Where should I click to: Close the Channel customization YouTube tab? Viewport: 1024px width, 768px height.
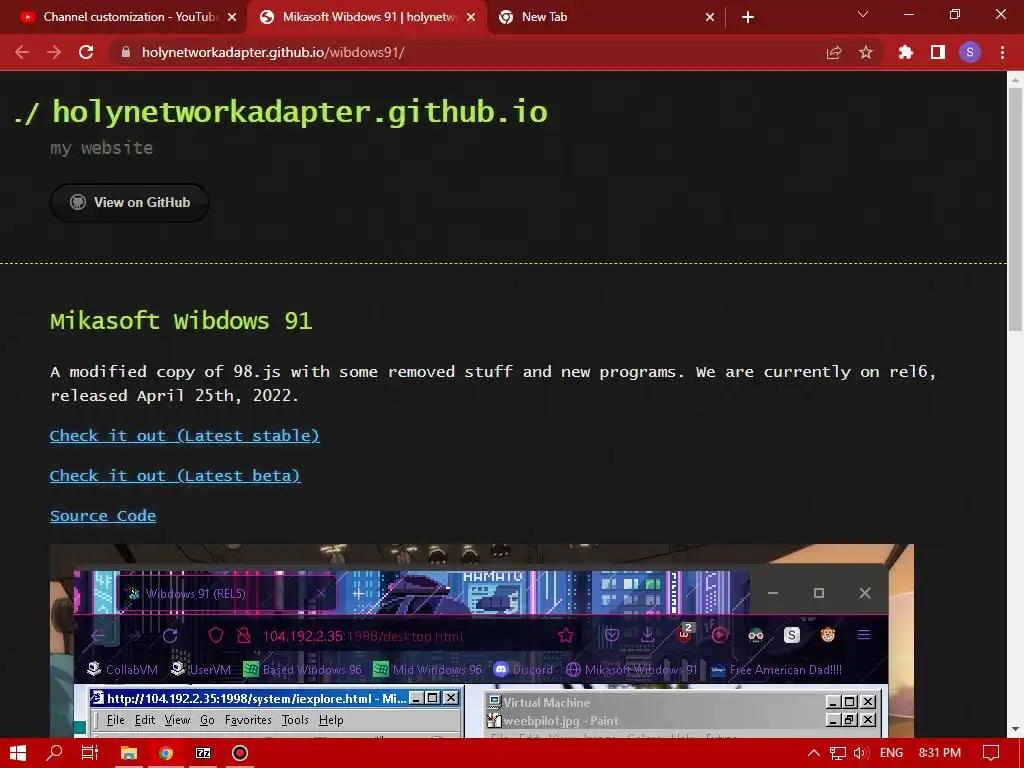tap(232, 17)
